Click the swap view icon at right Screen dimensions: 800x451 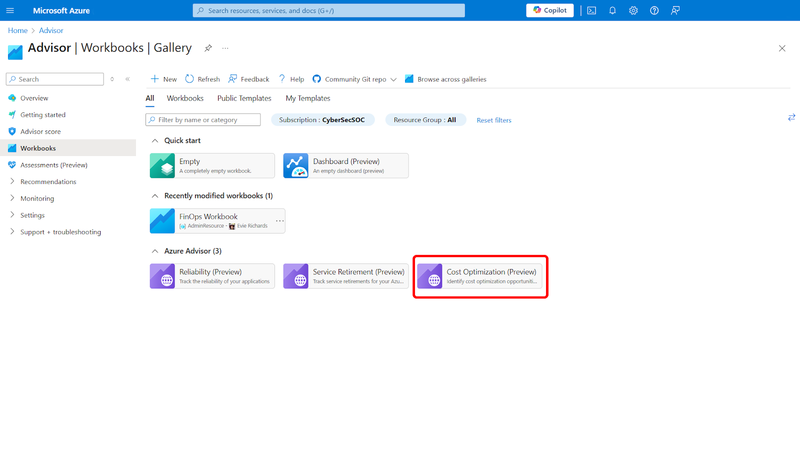791,117
